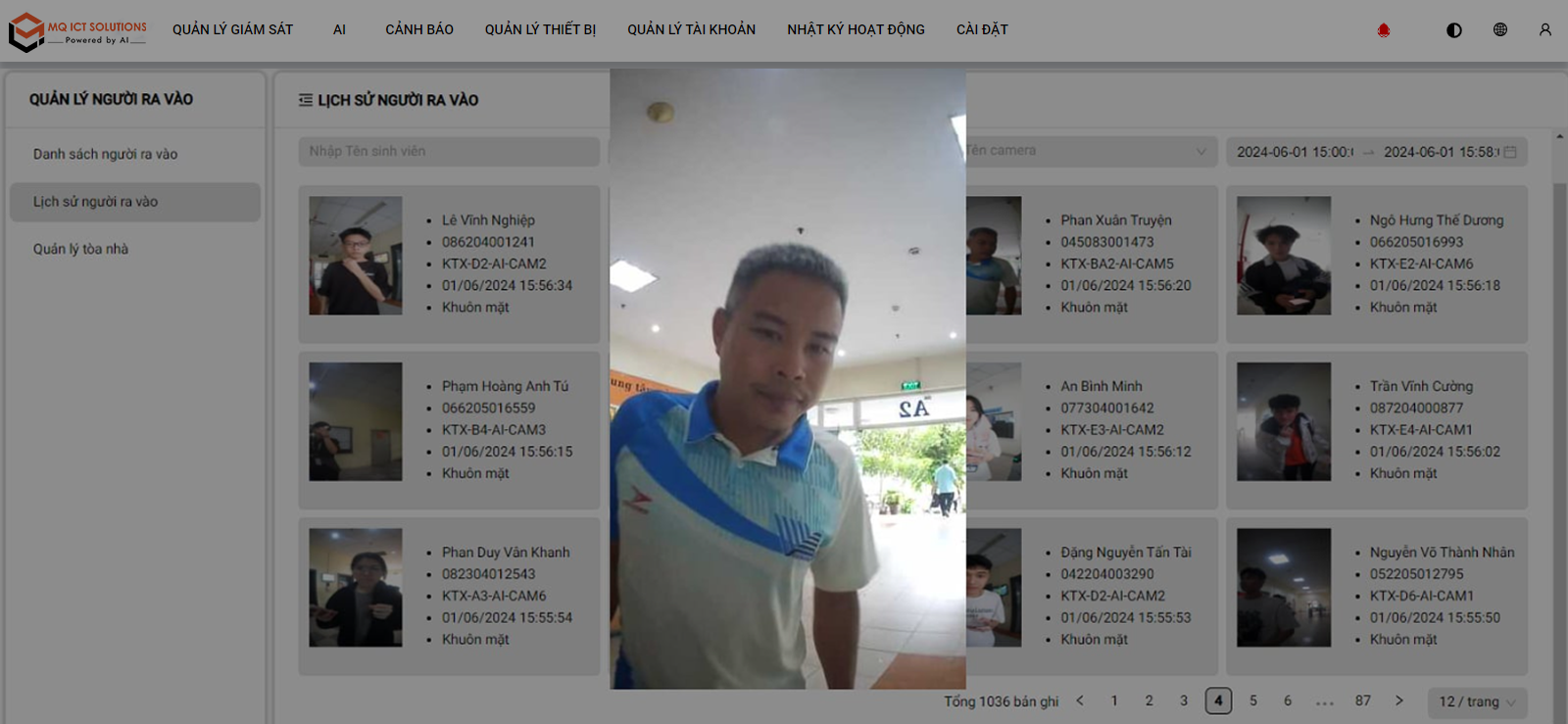Click the Nhập Tên sinh viên search field

click(449, 151)
